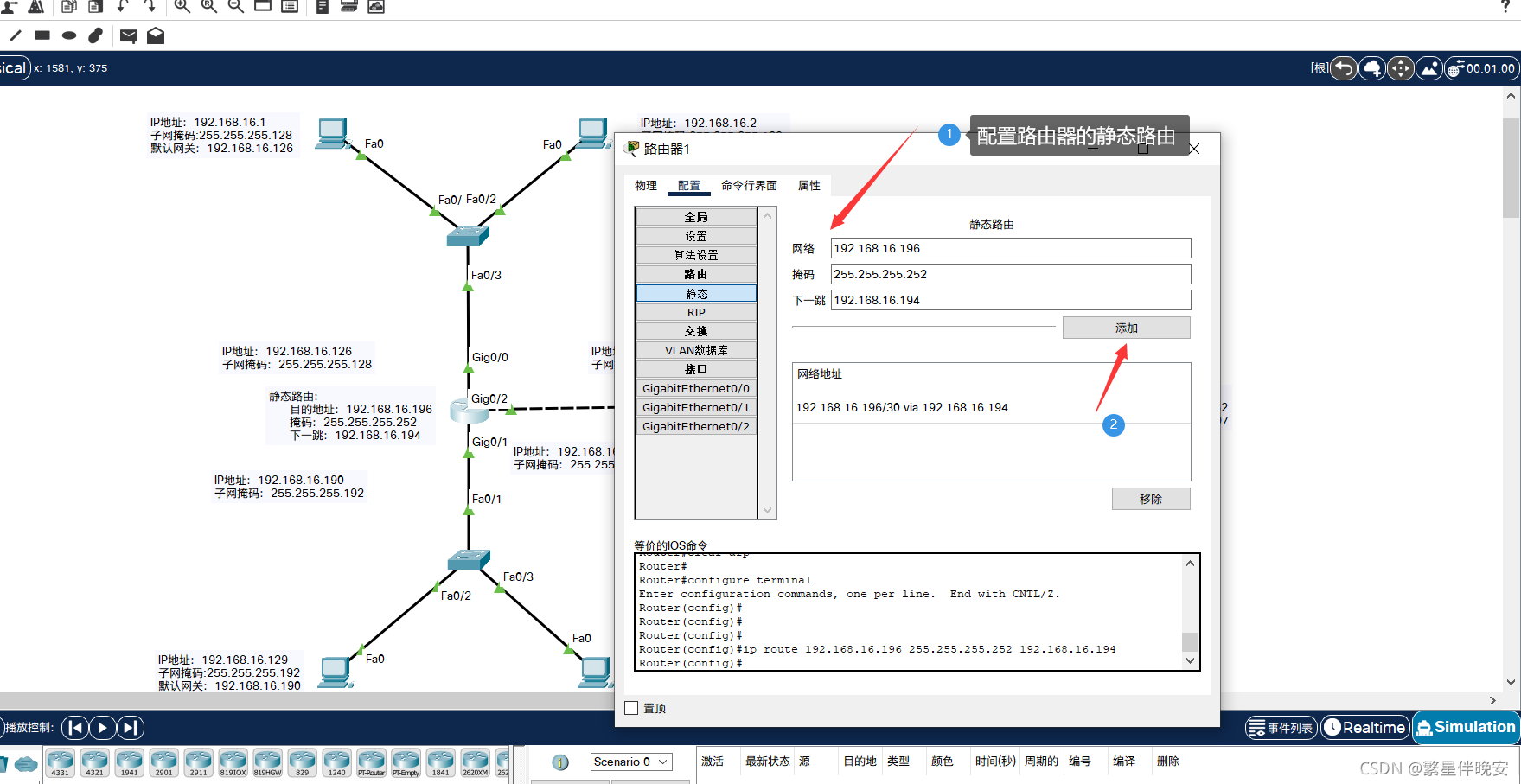
Task: Click the 移除 button
Action: coord(1150,499)
